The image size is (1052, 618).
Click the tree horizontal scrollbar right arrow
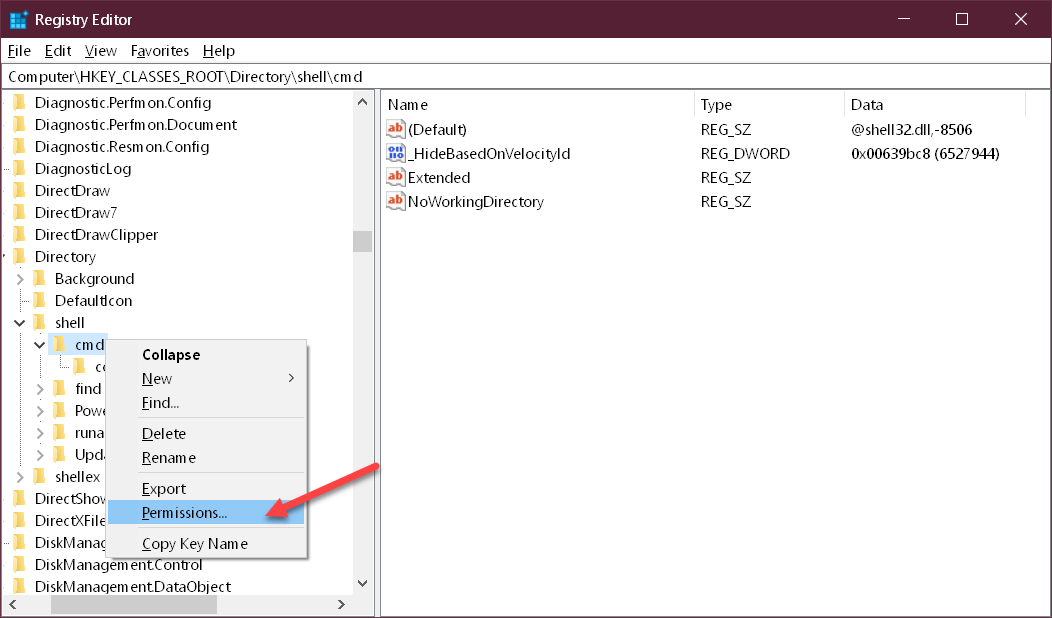341,605
